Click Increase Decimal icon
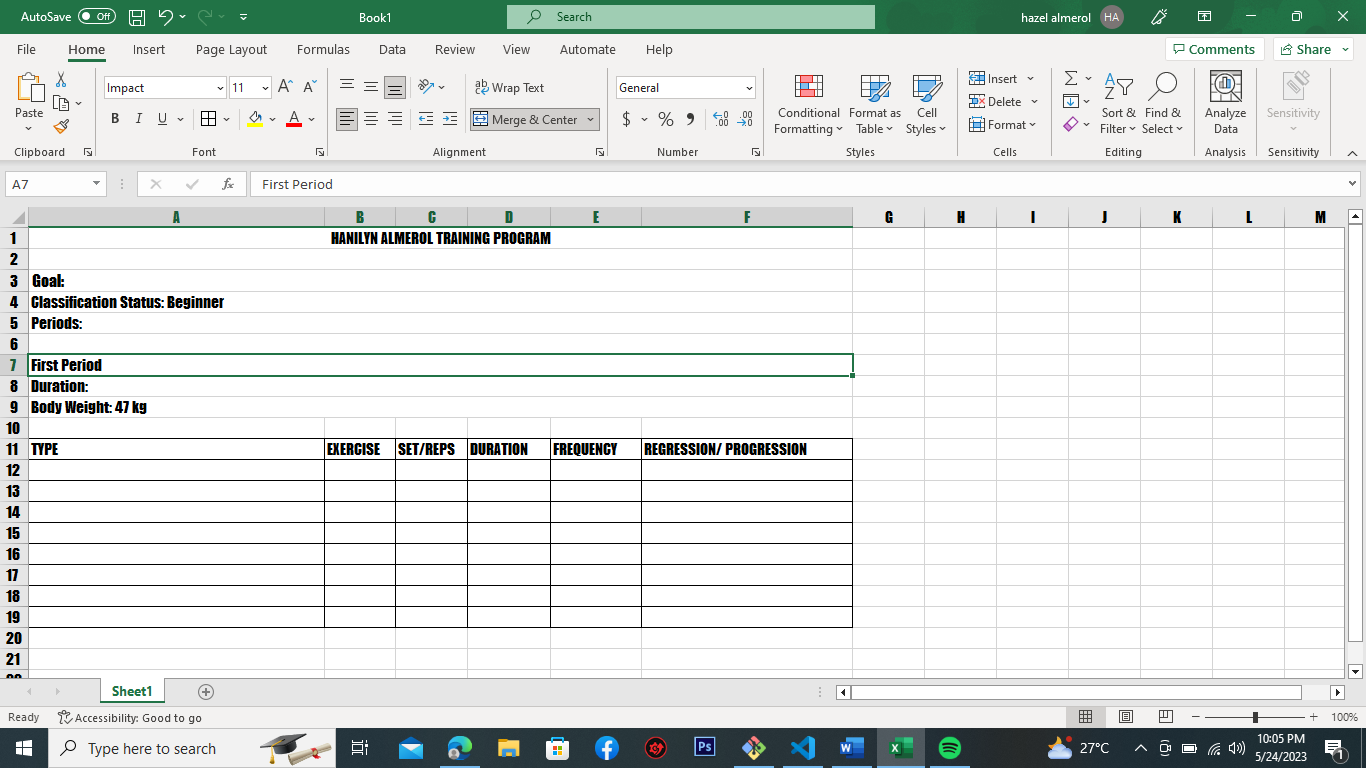This screenshot has width=1366, height=768. pyautogui.click(x=721, y=119)
